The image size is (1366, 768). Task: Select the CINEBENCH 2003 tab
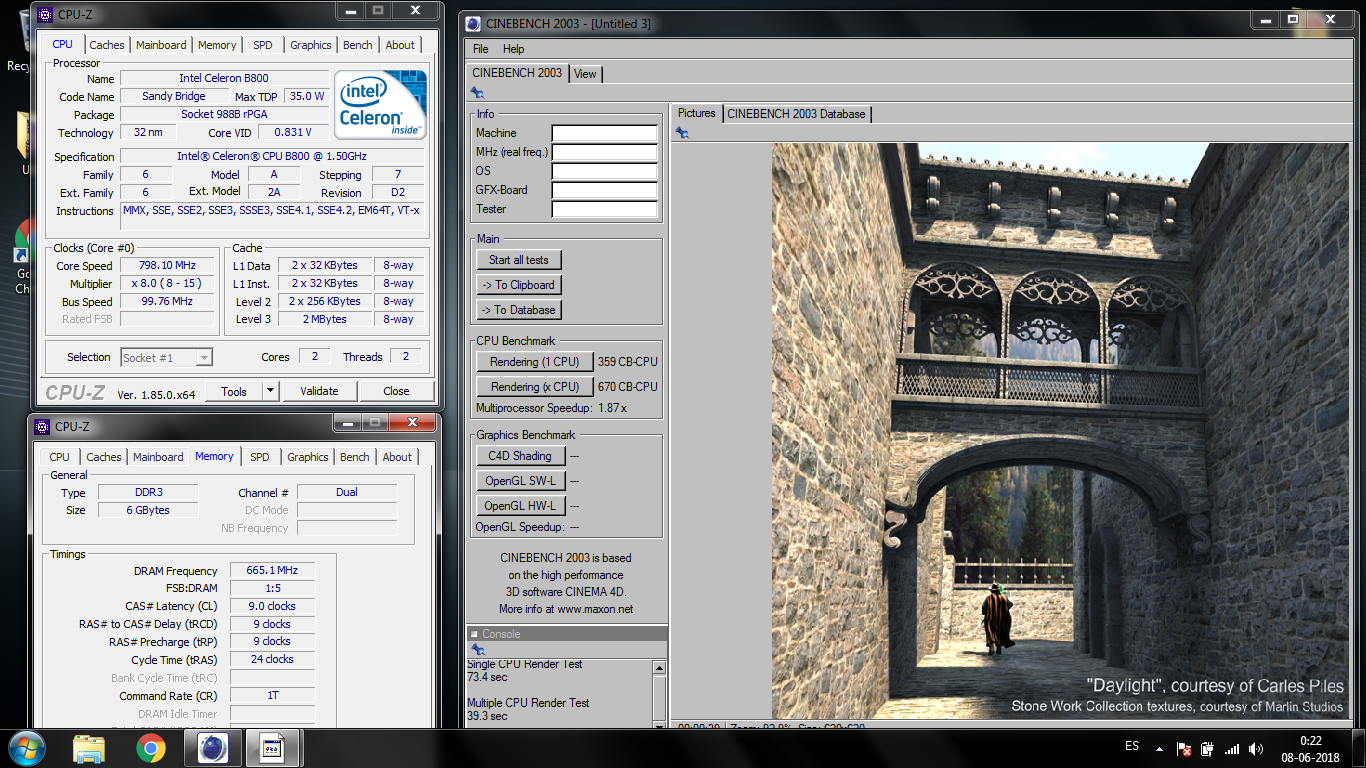517,73
